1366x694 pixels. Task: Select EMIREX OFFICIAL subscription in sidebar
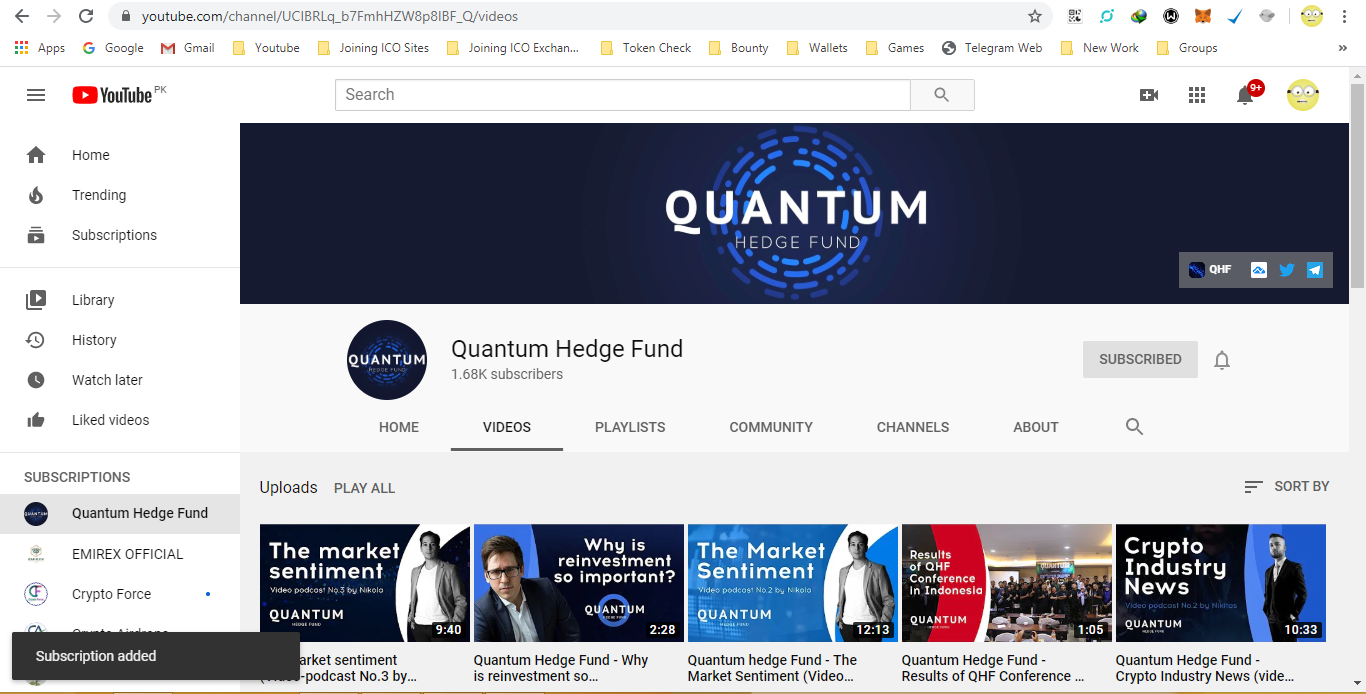(x=120, y=554)
